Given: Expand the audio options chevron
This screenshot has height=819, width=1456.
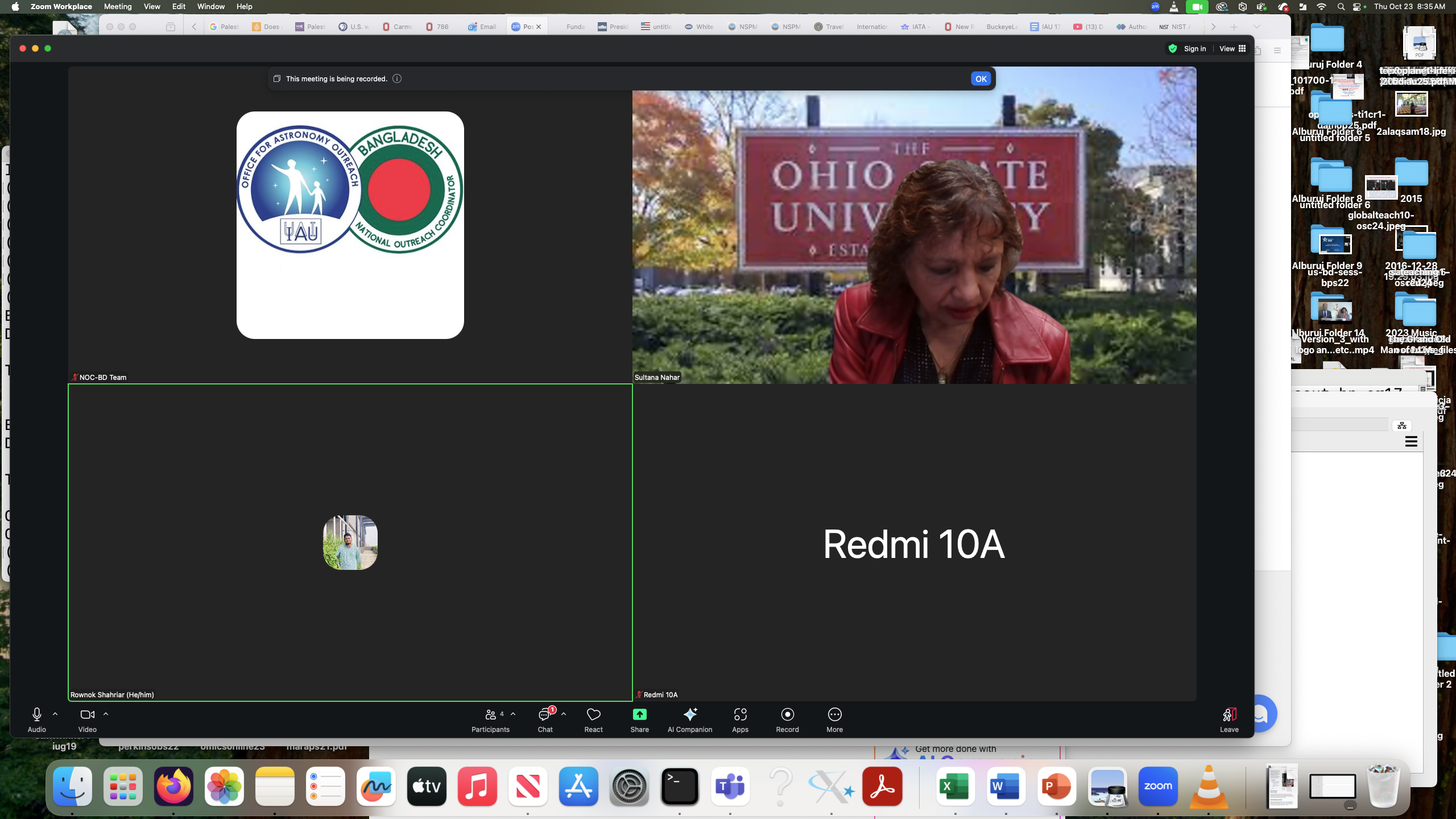Looking at the screenshot, I should coord(55,714).
